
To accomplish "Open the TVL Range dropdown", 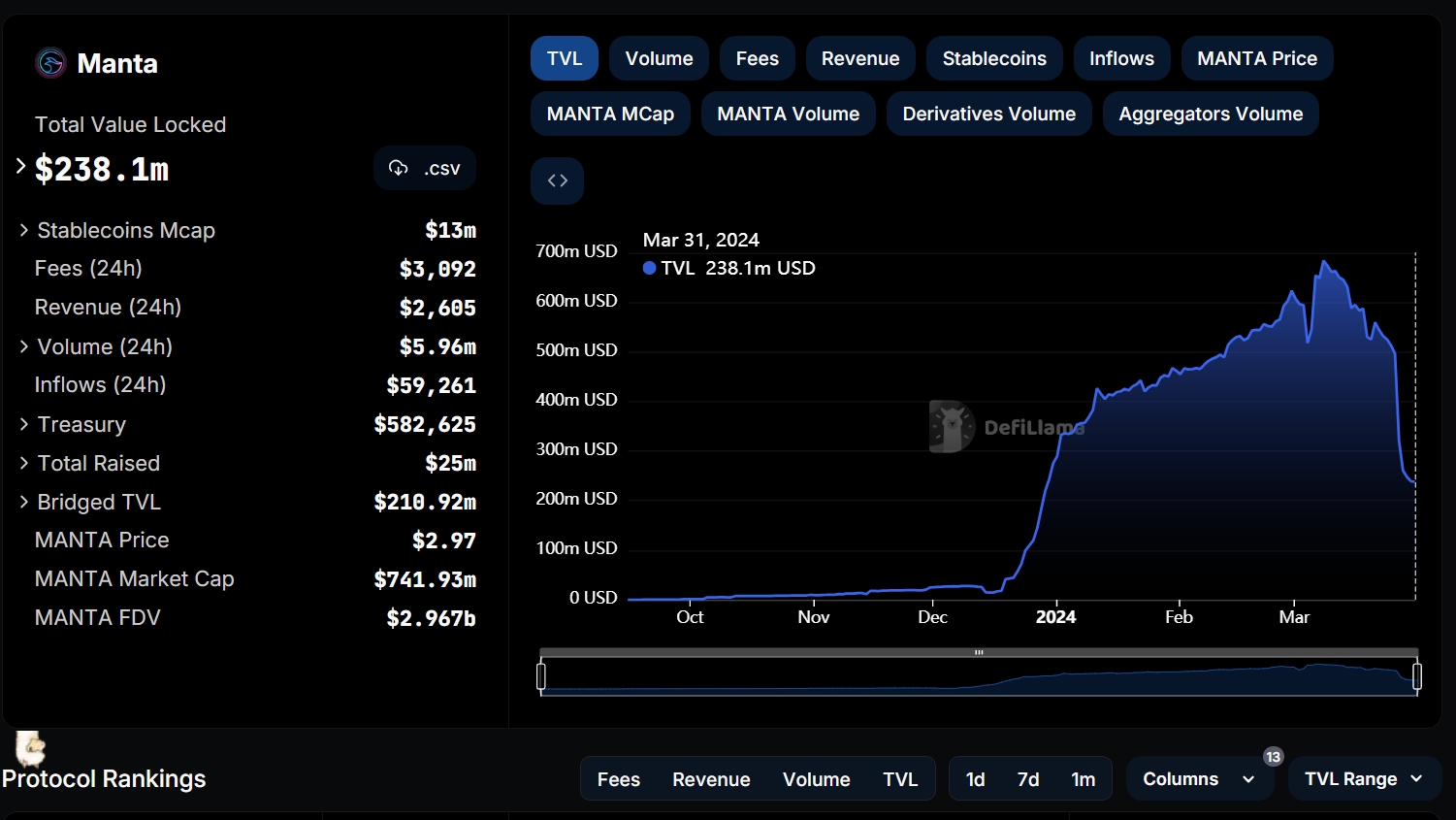I will pyautogui.click(x=1363, y=779).
